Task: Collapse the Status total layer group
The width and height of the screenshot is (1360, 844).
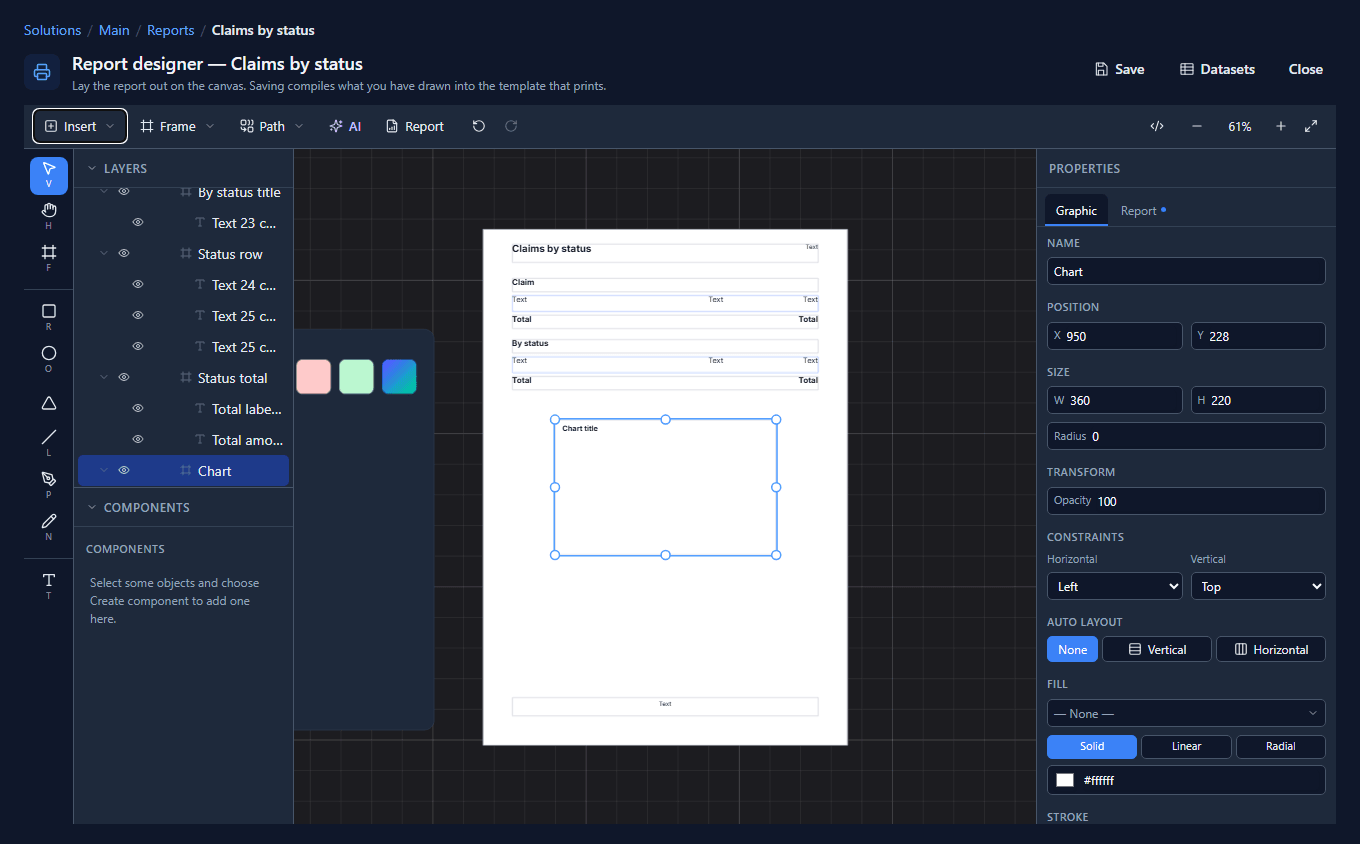Action: [x=104, y=378]
